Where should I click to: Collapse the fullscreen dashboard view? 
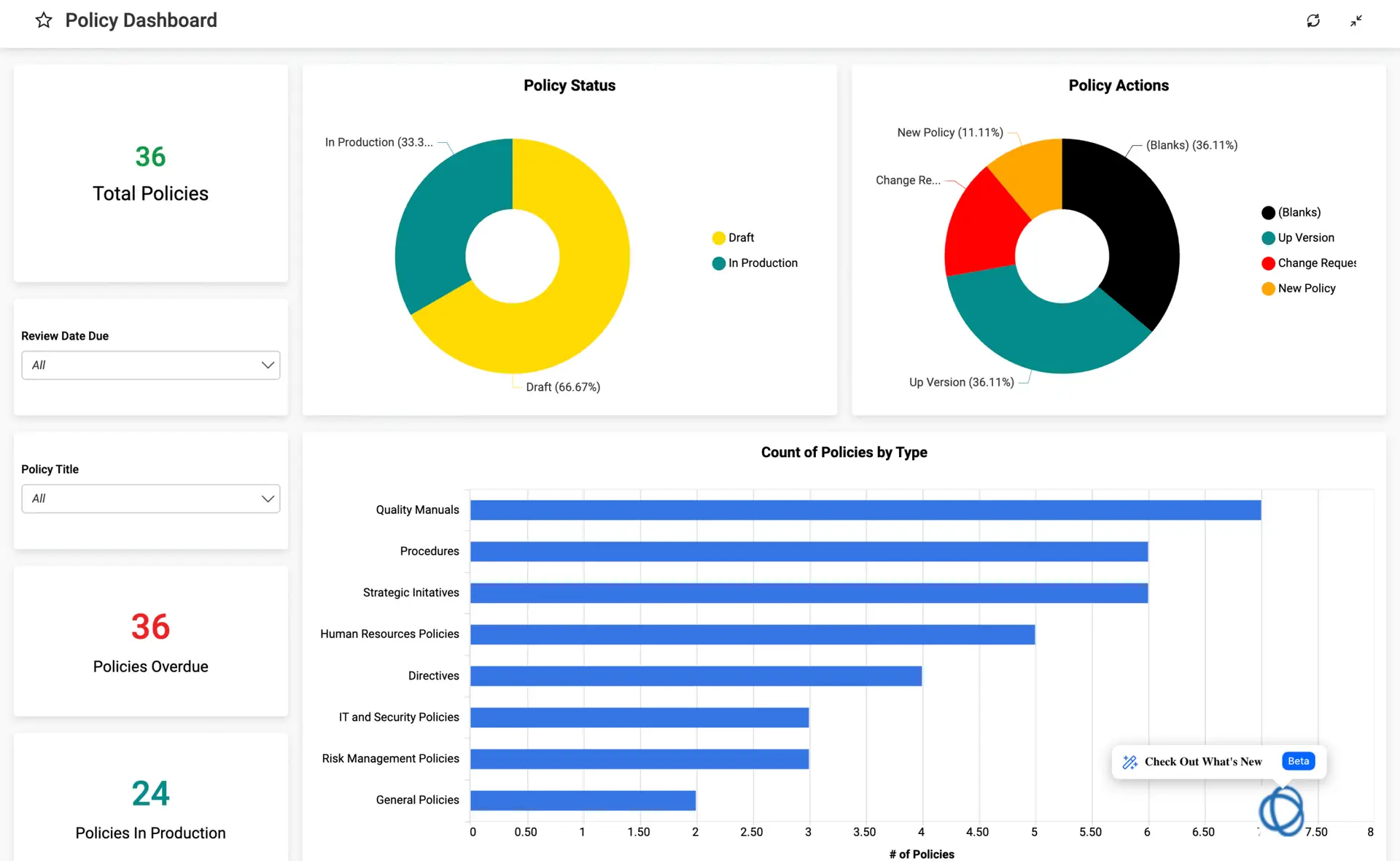pos(1356,20)
